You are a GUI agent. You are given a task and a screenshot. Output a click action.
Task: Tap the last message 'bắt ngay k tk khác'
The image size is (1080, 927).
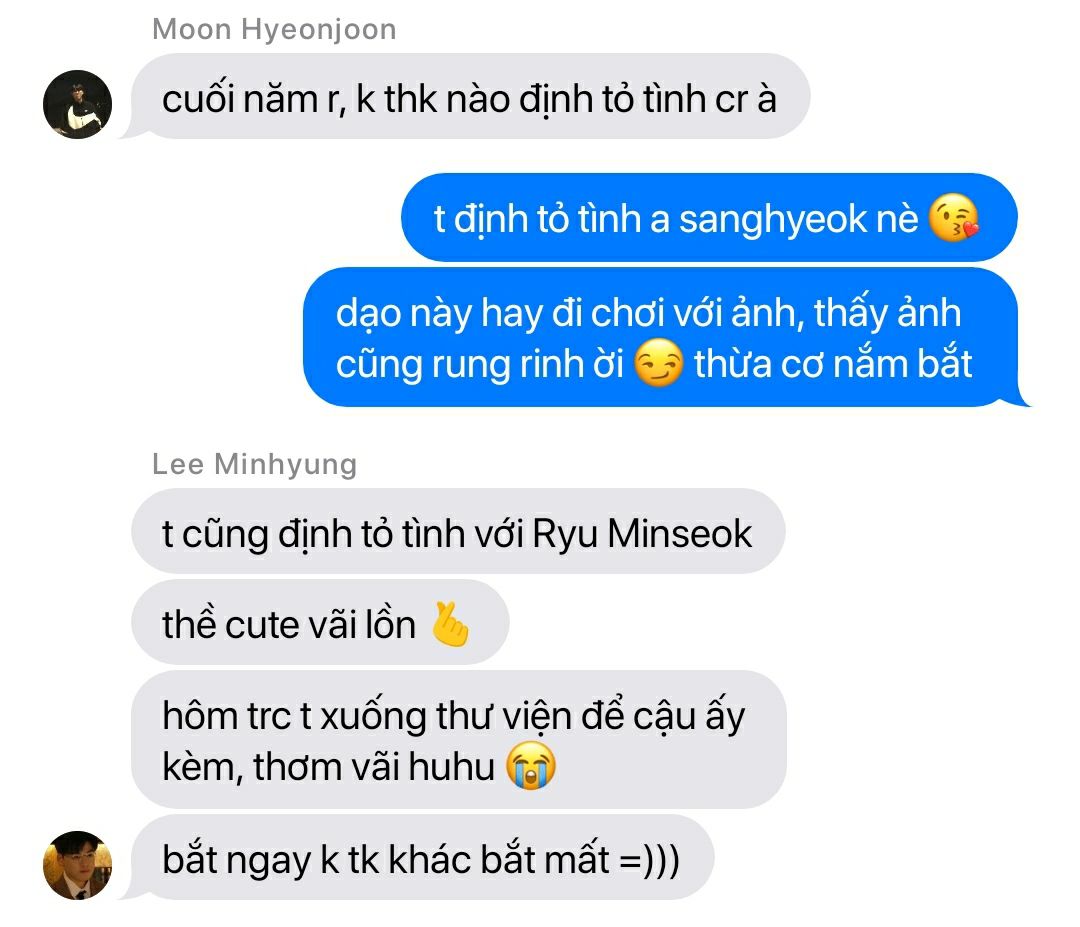[422, 858]
